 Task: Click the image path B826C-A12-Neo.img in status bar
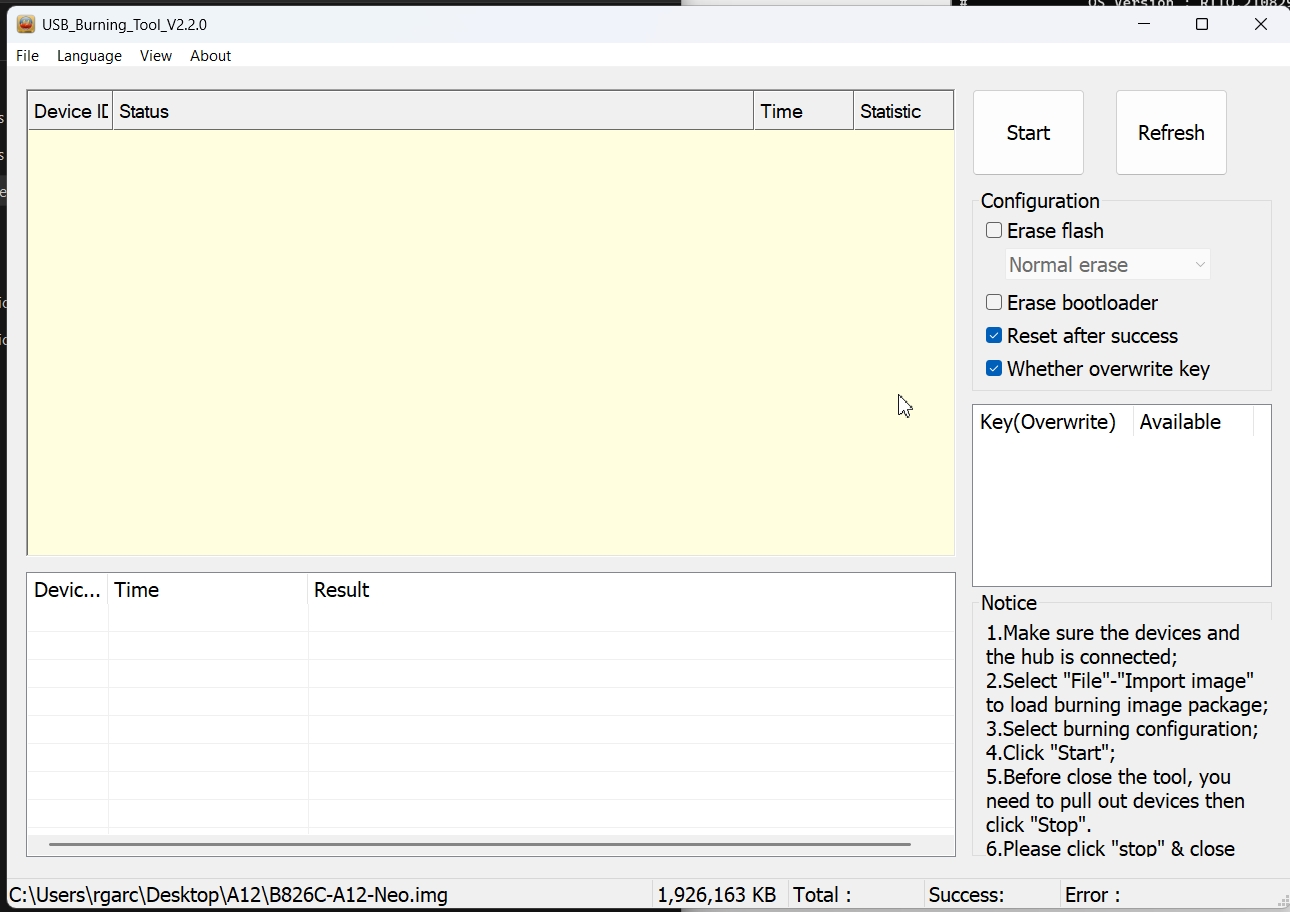(228, 895)
